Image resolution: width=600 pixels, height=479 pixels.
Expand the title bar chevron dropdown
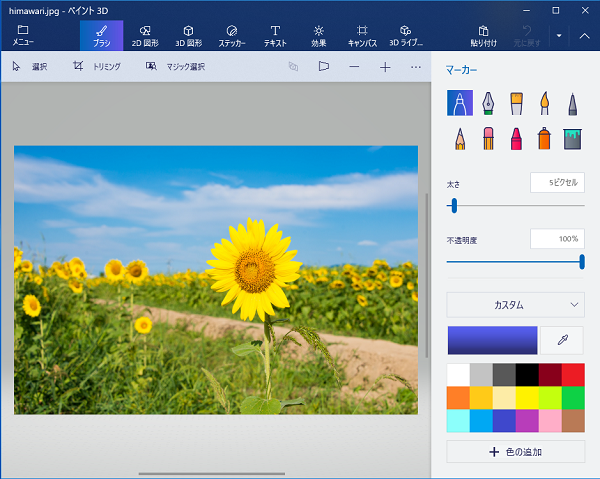pos(559,35)
